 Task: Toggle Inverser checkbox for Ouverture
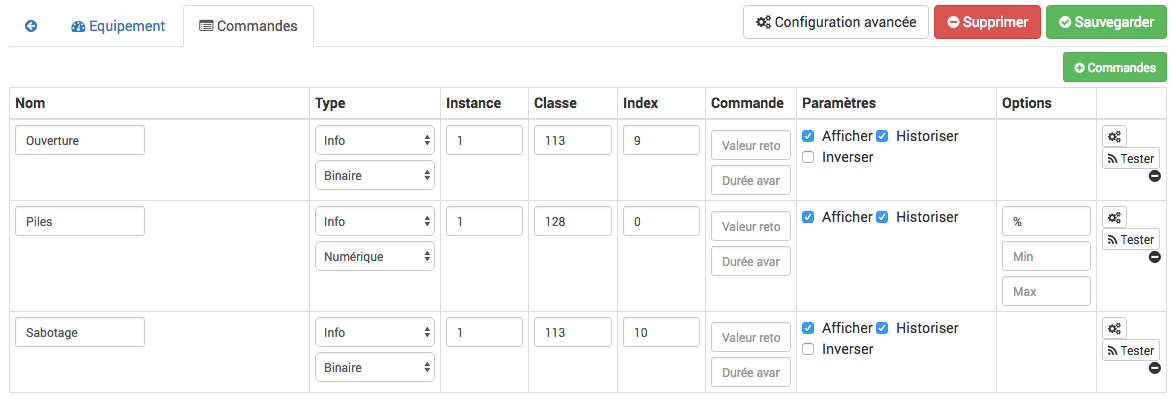coord(808,157)
